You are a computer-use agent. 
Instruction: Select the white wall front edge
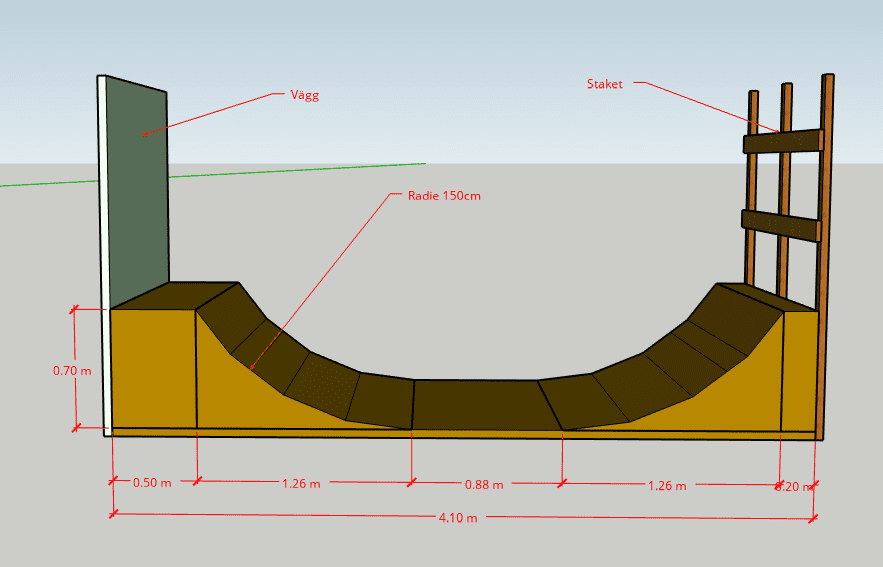tap(102, 250)
